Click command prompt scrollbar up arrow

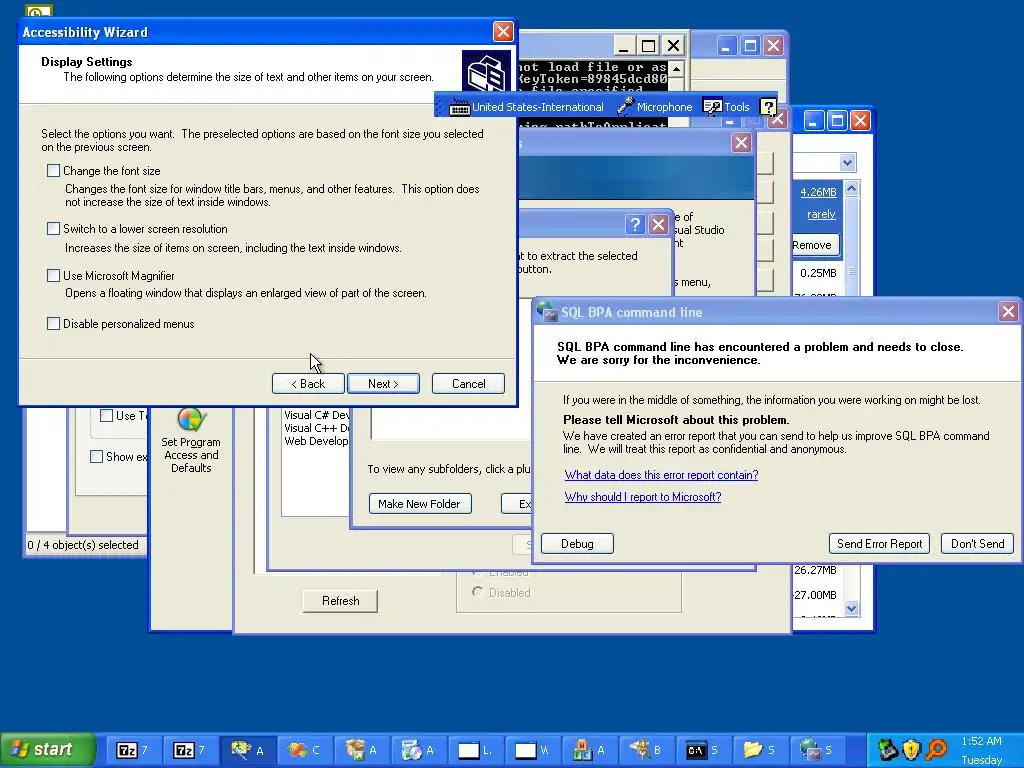677,69
